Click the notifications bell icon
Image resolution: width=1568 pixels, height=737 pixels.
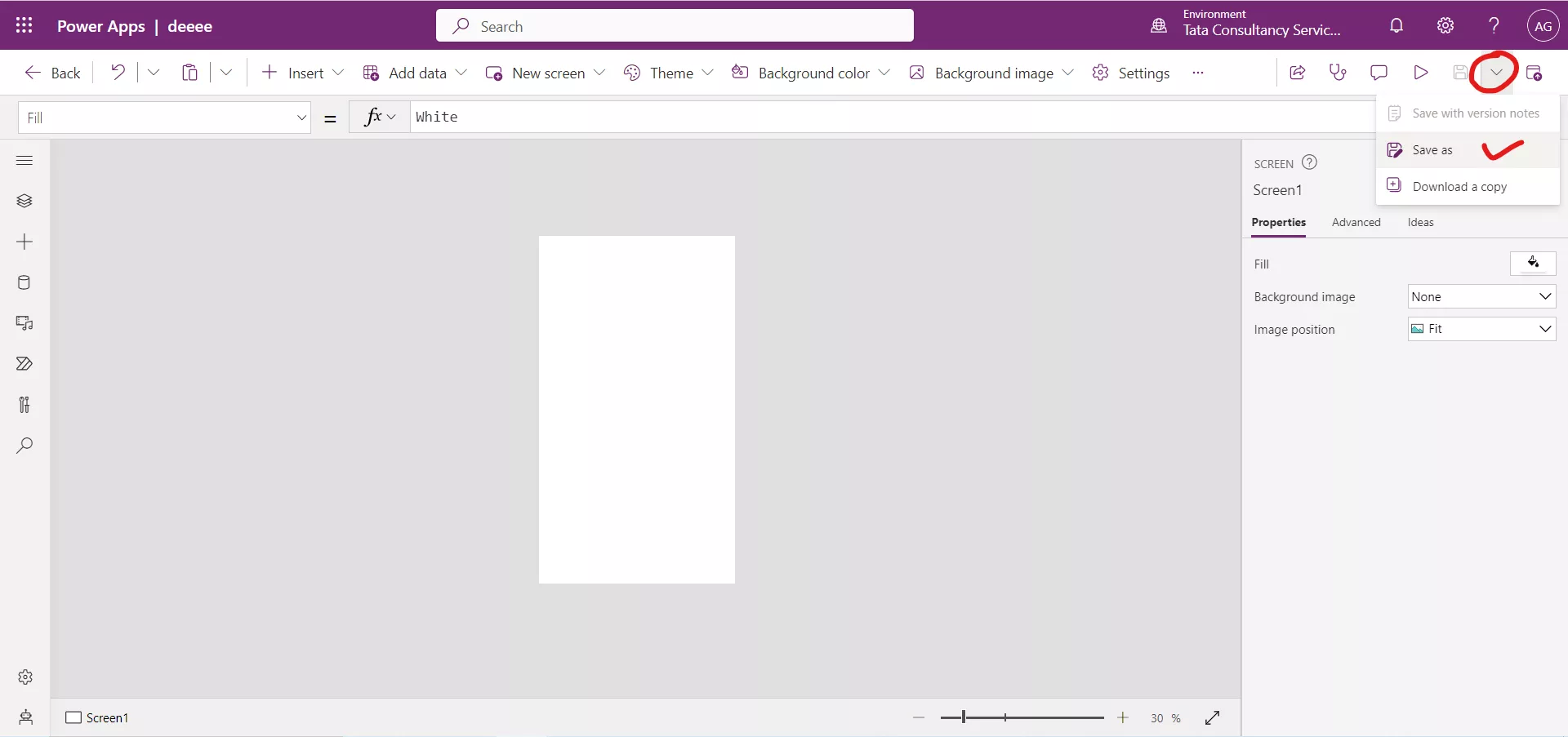[x=1396, y=25]
